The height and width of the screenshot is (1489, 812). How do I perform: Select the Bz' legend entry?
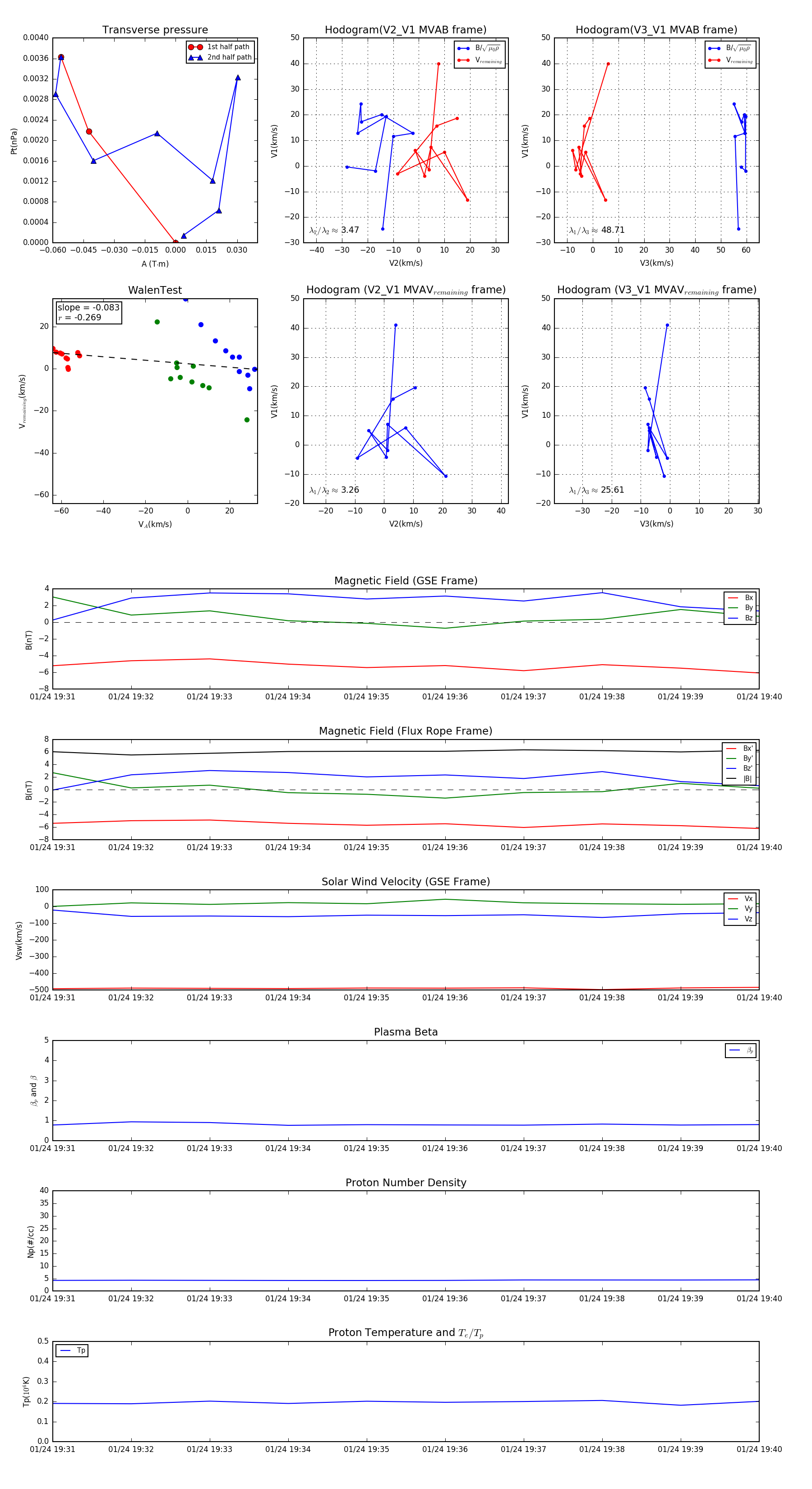click(739, 768)
